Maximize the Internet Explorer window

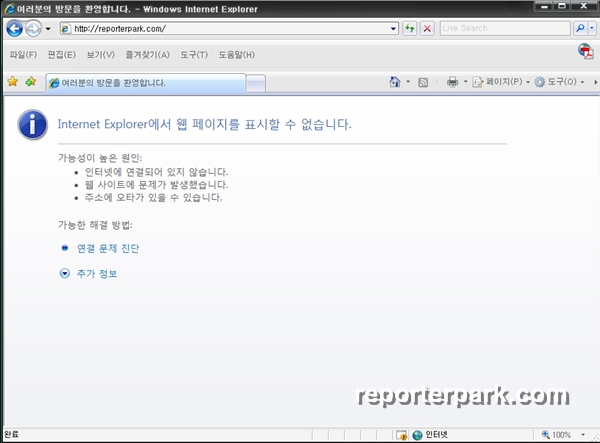(x=562, y=6)
